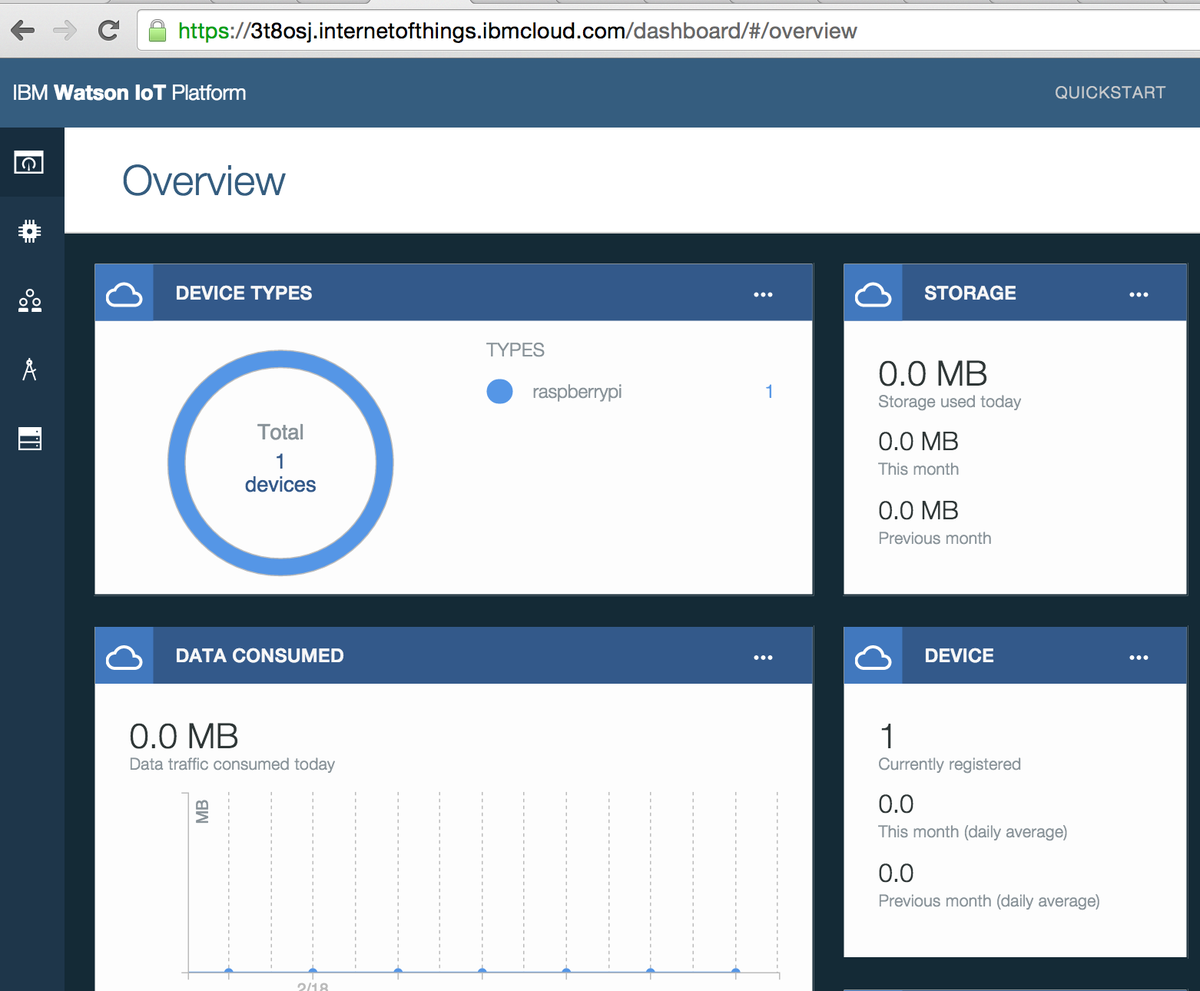Click the cloud icon on Data Consumed card

124,656
